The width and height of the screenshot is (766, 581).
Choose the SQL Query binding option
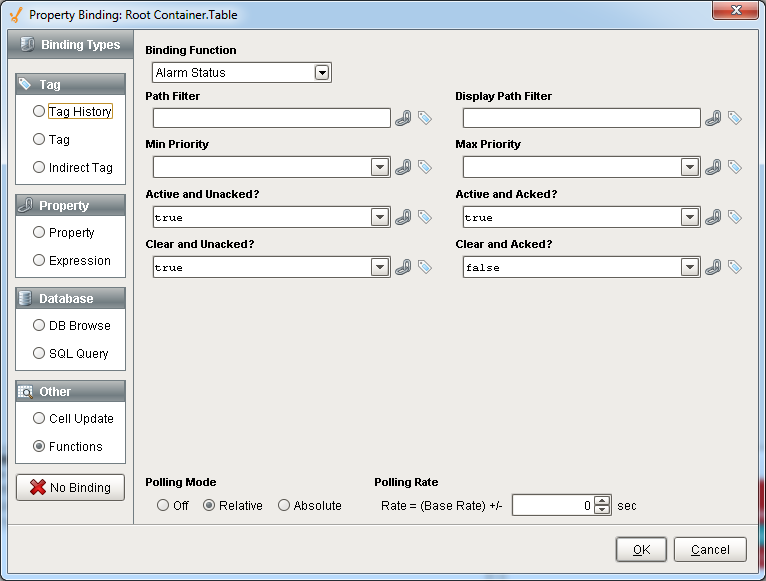[x=40, y=353]
